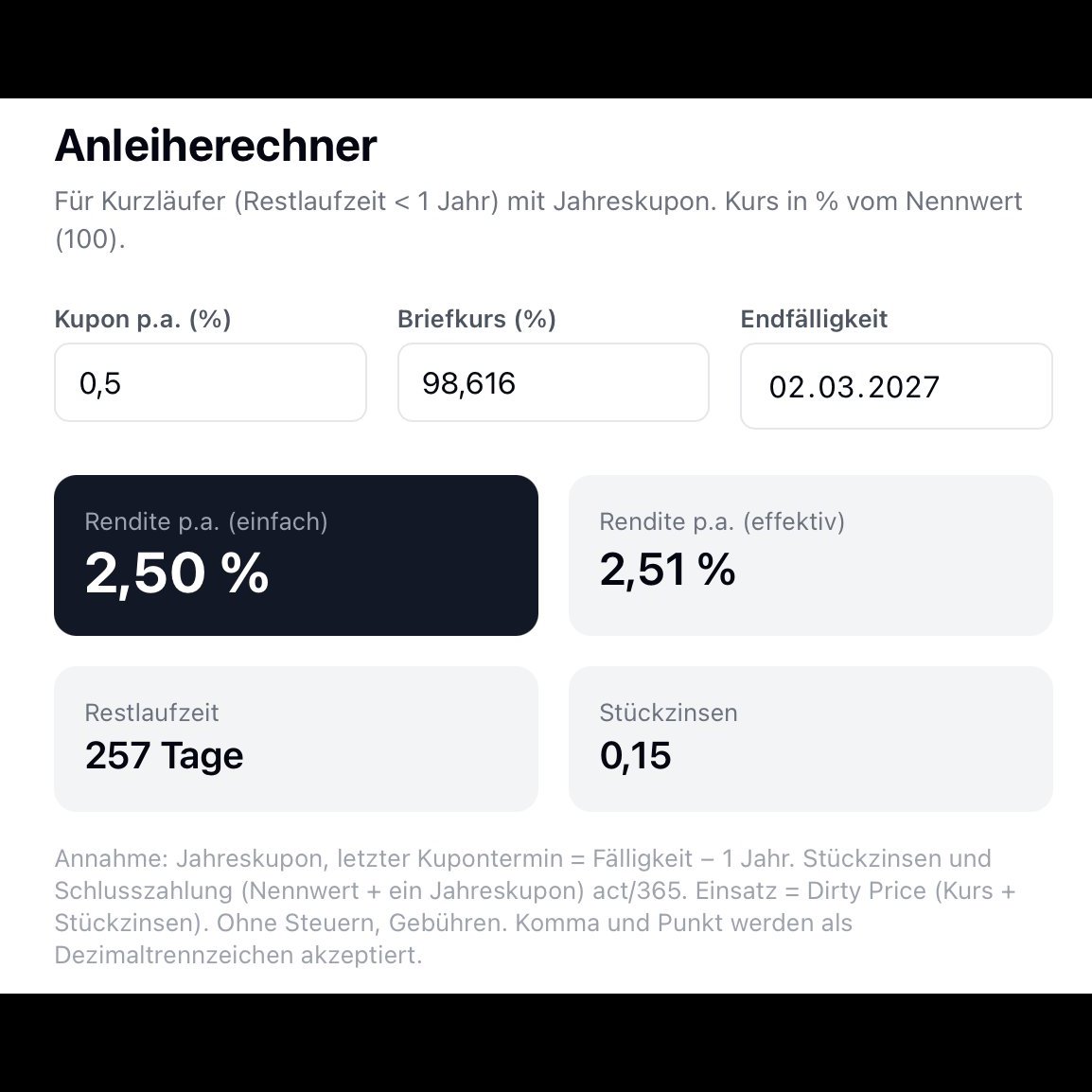Screen dimensions: 1092x1092
Task: Click the Kupon p.a. input field
Action: pyautogui.click(x=210, y=382)
